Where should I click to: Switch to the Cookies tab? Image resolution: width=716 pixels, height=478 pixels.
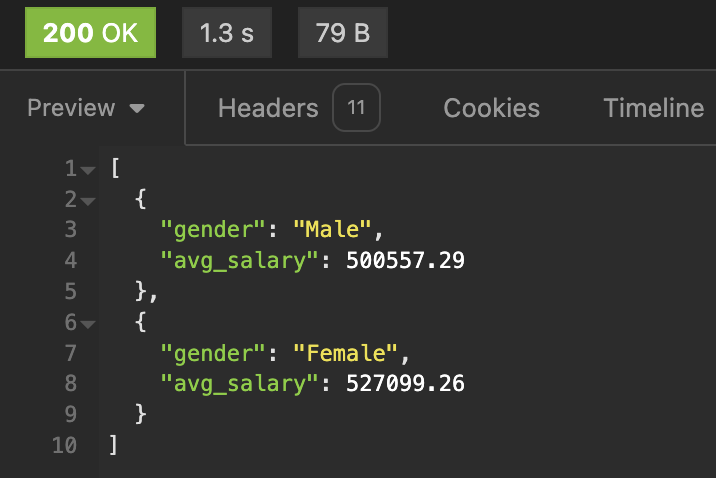(x=491, y=108)
